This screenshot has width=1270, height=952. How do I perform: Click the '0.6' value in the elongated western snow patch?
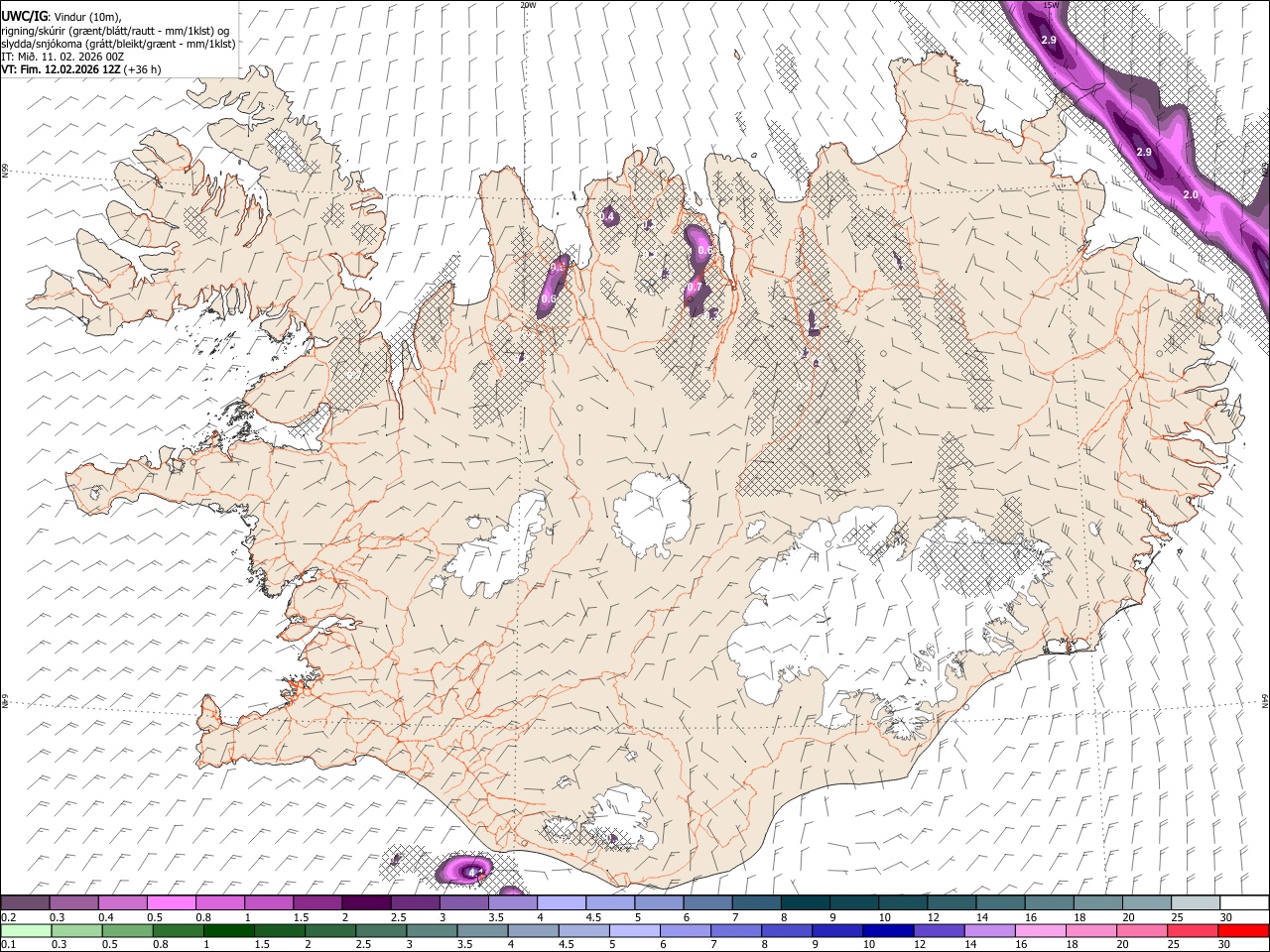(x=549, y=298)
